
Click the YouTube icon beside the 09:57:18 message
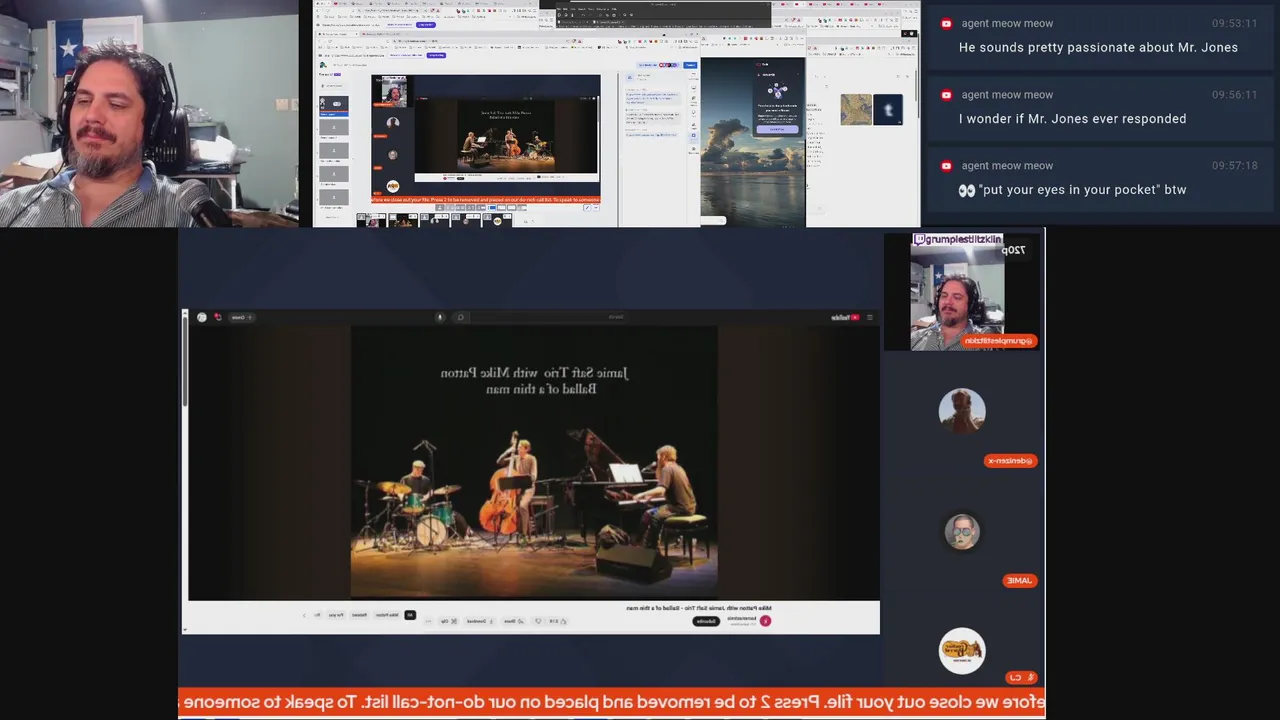[946, 165]
